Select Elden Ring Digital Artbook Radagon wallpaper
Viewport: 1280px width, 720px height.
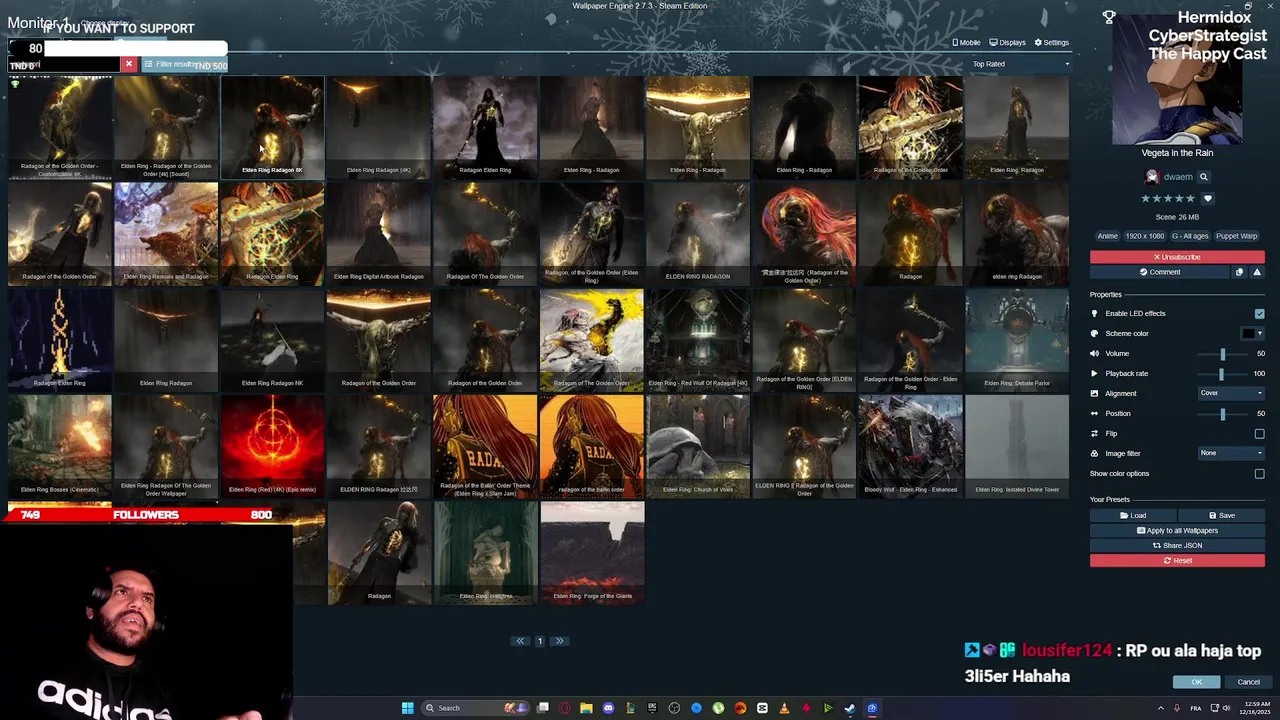(x=378, y=233)
